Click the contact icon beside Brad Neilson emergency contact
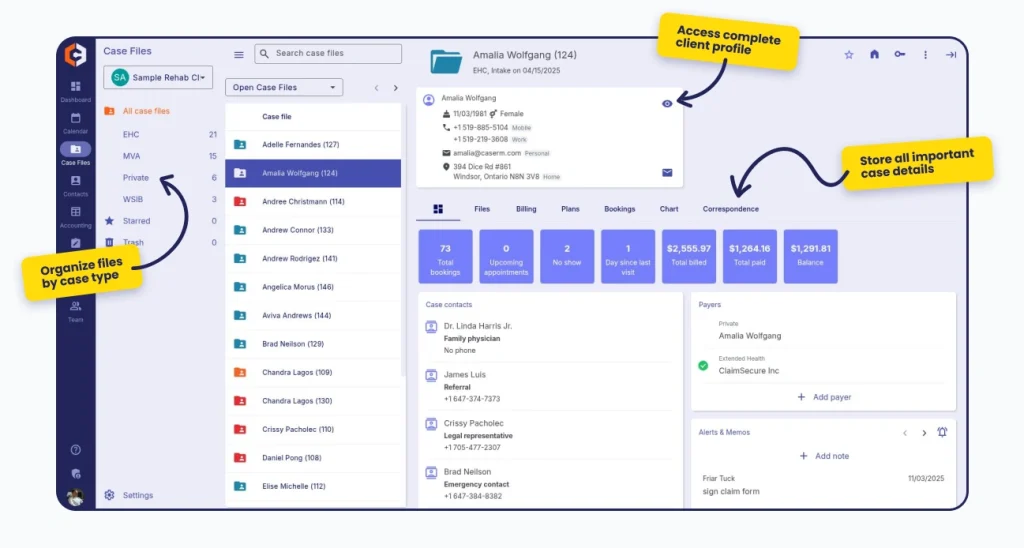 coord(431,473)
